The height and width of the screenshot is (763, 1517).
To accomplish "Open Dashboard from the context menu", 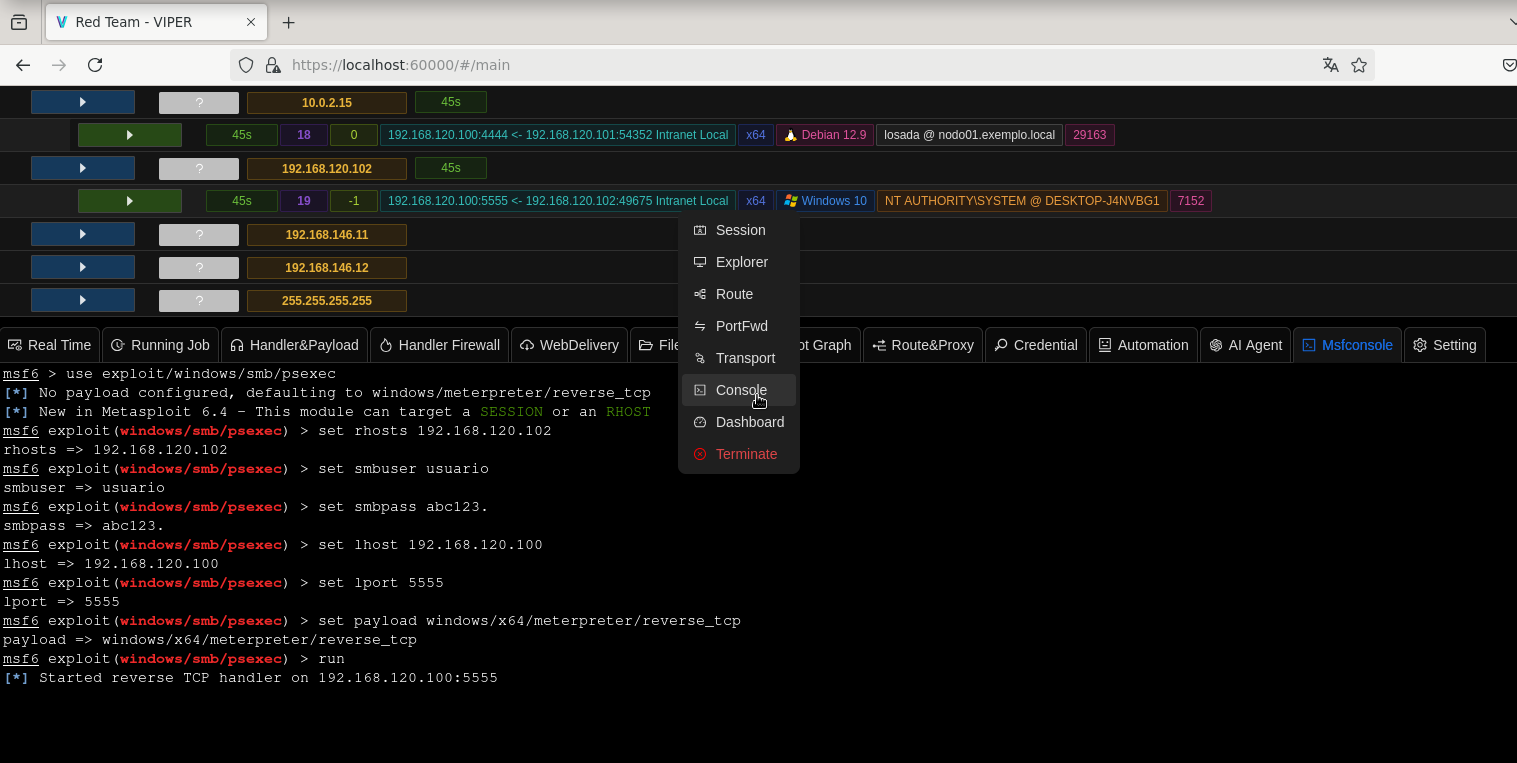I will [x=739, y=422].
